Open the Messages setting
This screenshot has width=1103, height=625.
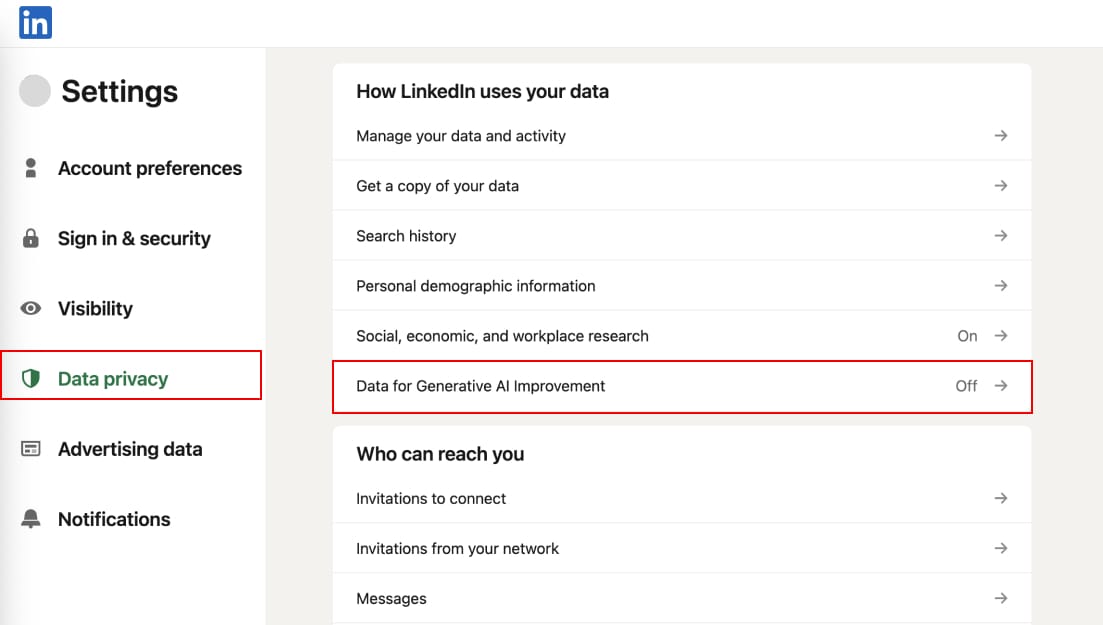point(682,598)
